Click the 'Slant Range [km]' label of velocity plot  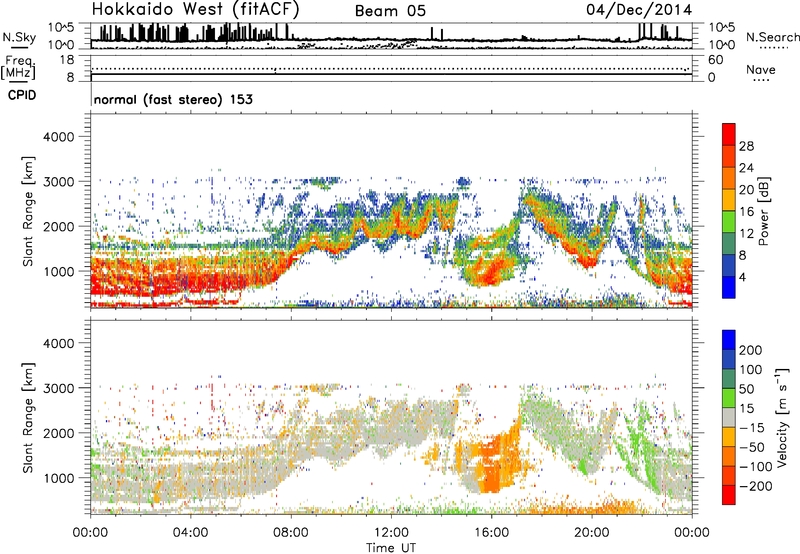pyautogui.click(x=28, y=418)
